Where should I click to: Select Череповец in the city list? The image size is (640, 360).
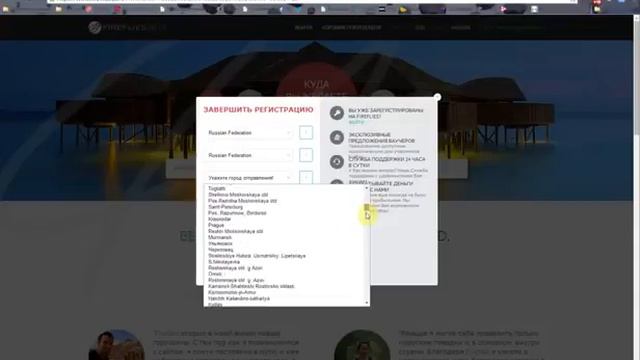click(220, 249)
